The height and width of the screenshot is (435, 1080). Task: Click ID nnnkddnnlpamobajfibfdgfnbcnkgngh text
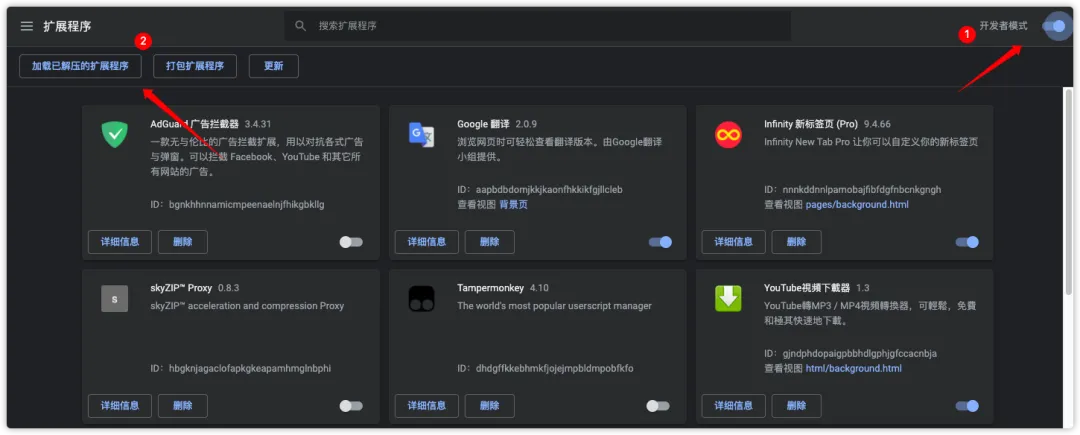[x=853, y=189]
